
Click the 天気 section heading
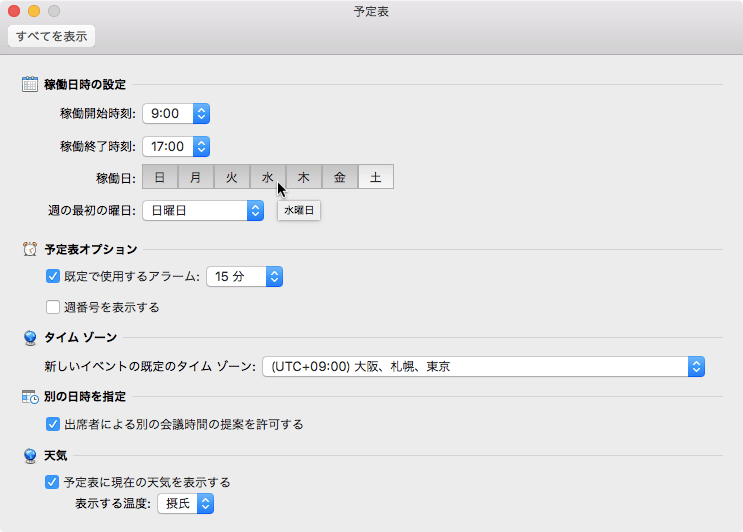coord(55,456)
